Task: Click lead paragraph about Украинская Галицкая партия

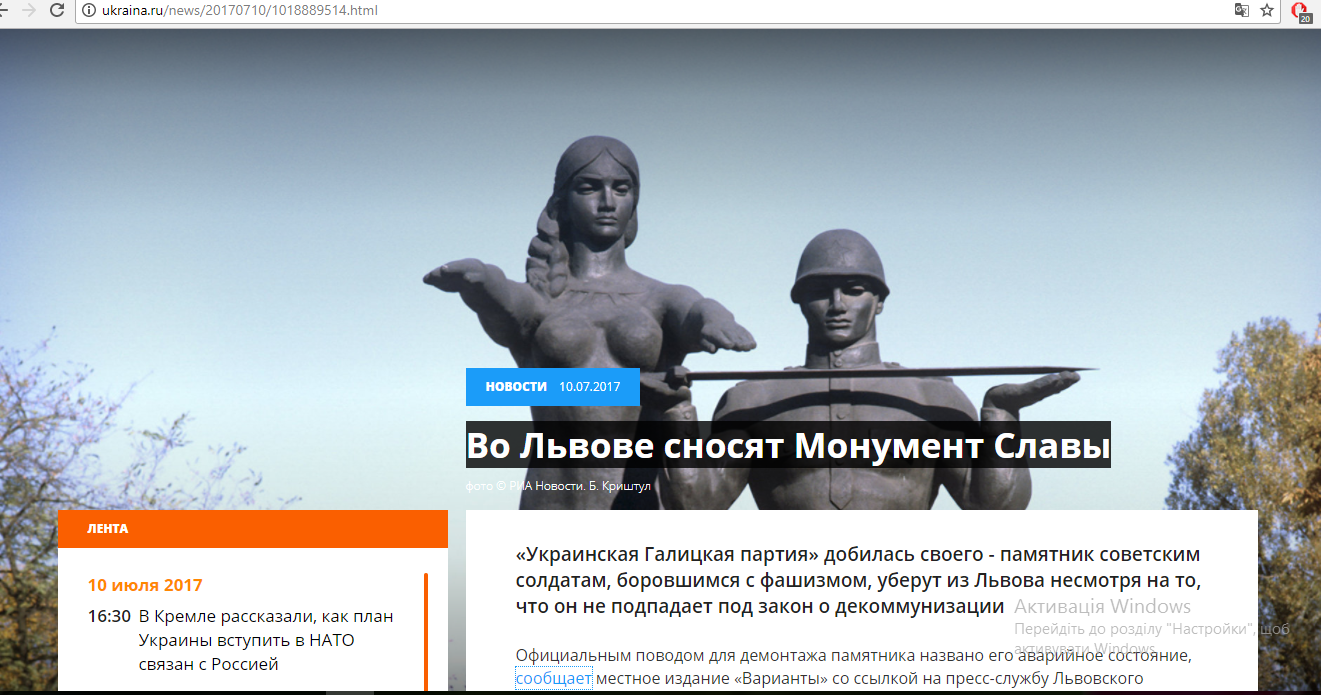Action: click(858, 580)
